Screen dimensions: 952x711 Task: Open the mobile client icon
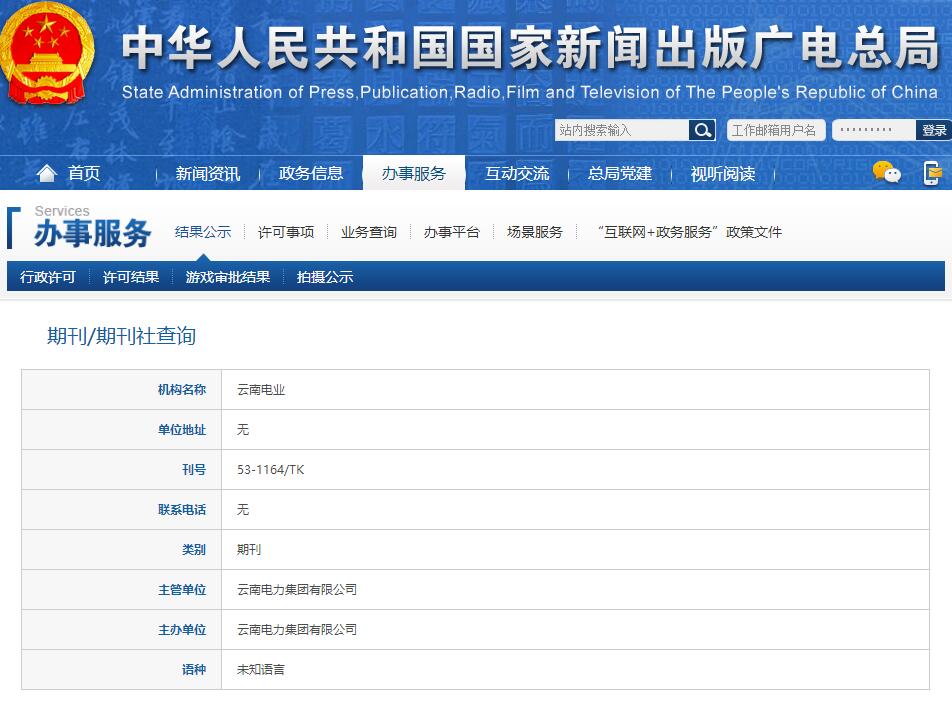[x=932, y=173]
